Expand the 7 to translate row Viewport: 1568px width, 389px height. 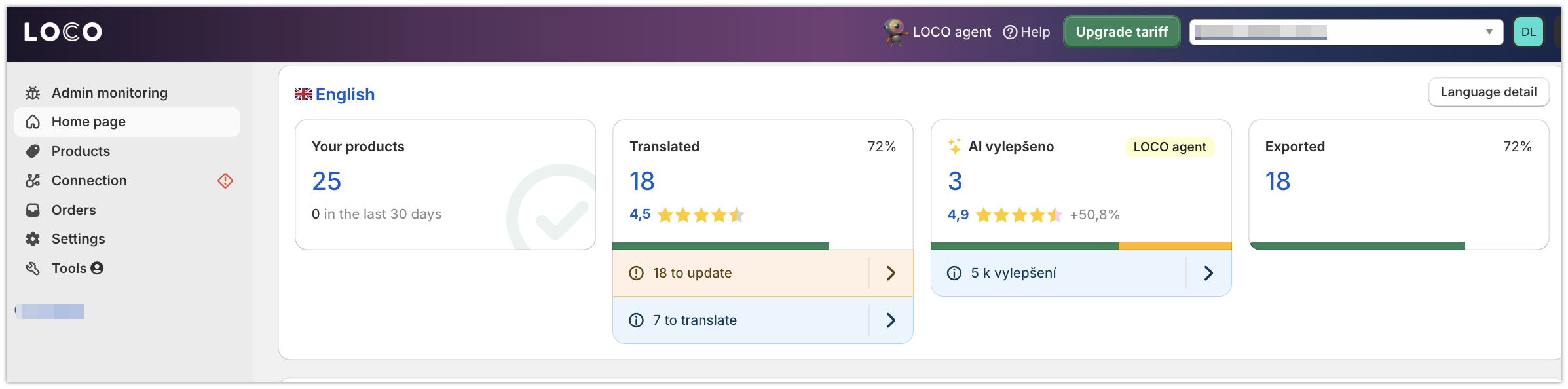[x=762, y=320]
